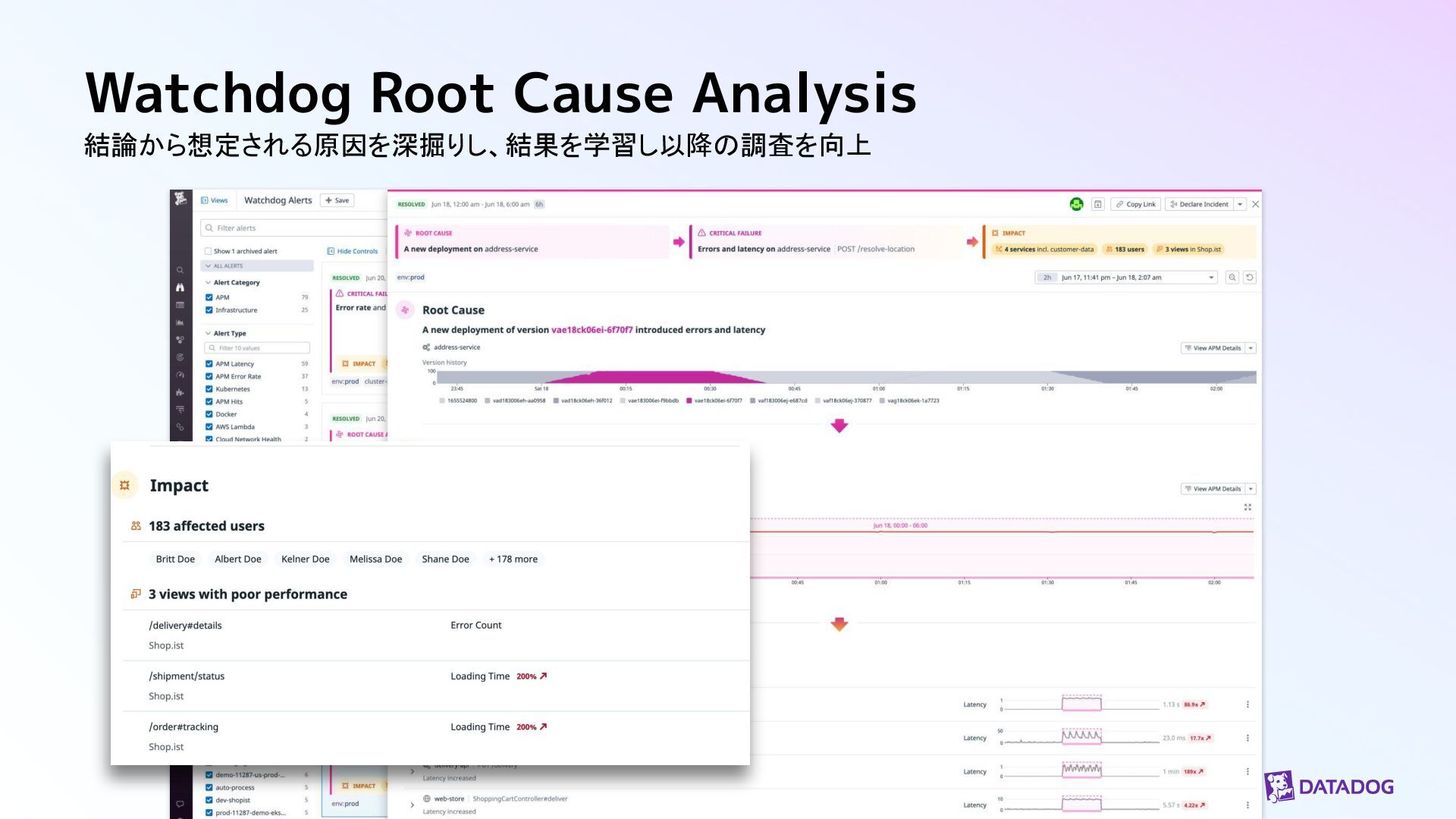Click the export notebook icon button

coord(1097,204)
